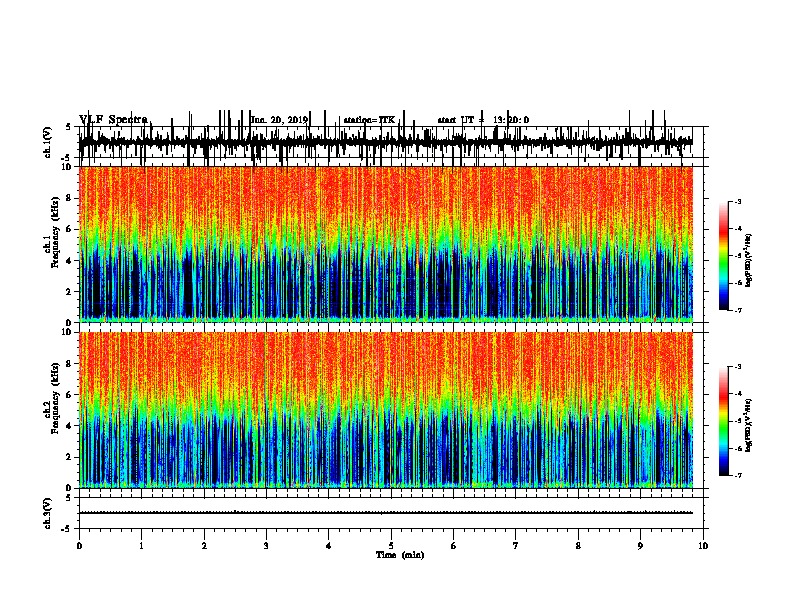The image size is (792, 612).
Task: Click the flat ch.3 voltage trace
Action: (x=386, y=513)
